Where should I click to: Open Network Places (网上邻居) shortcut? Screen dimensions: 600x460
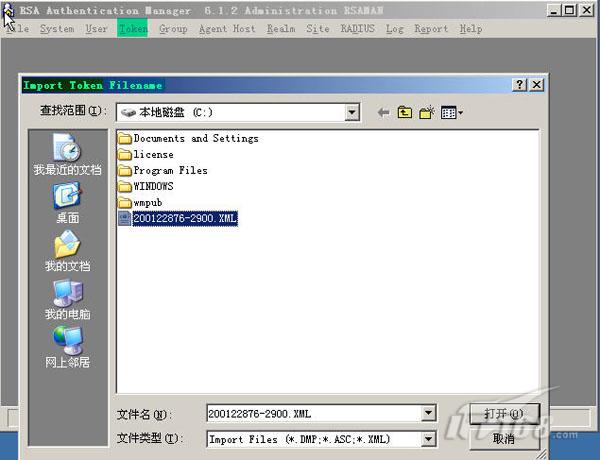67,347
